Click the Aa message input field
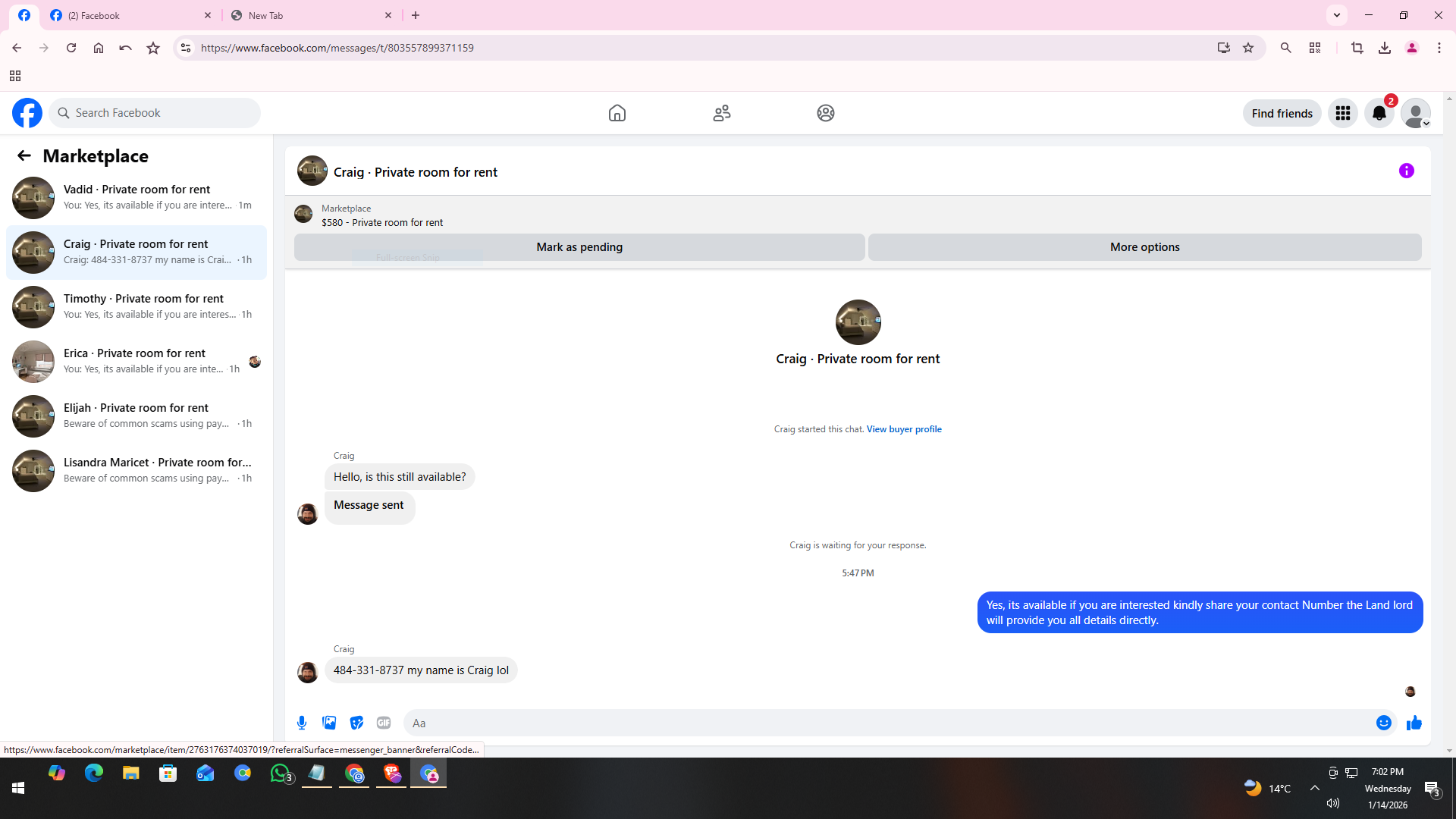Screen dimensions: 1456x819 (x=887, y=723)
